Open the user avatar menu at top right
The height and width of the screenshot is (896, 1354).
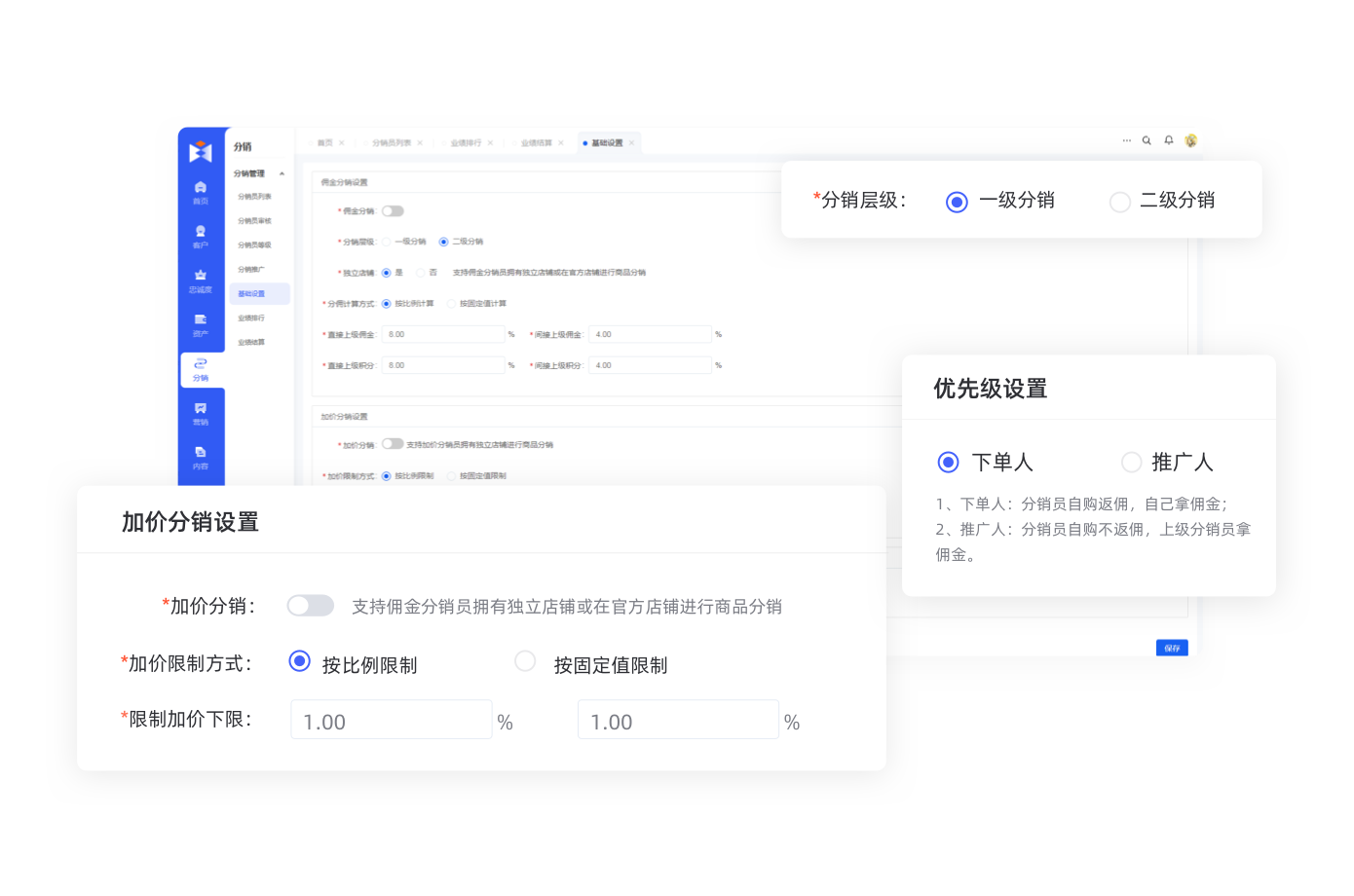click(1190, 141)
